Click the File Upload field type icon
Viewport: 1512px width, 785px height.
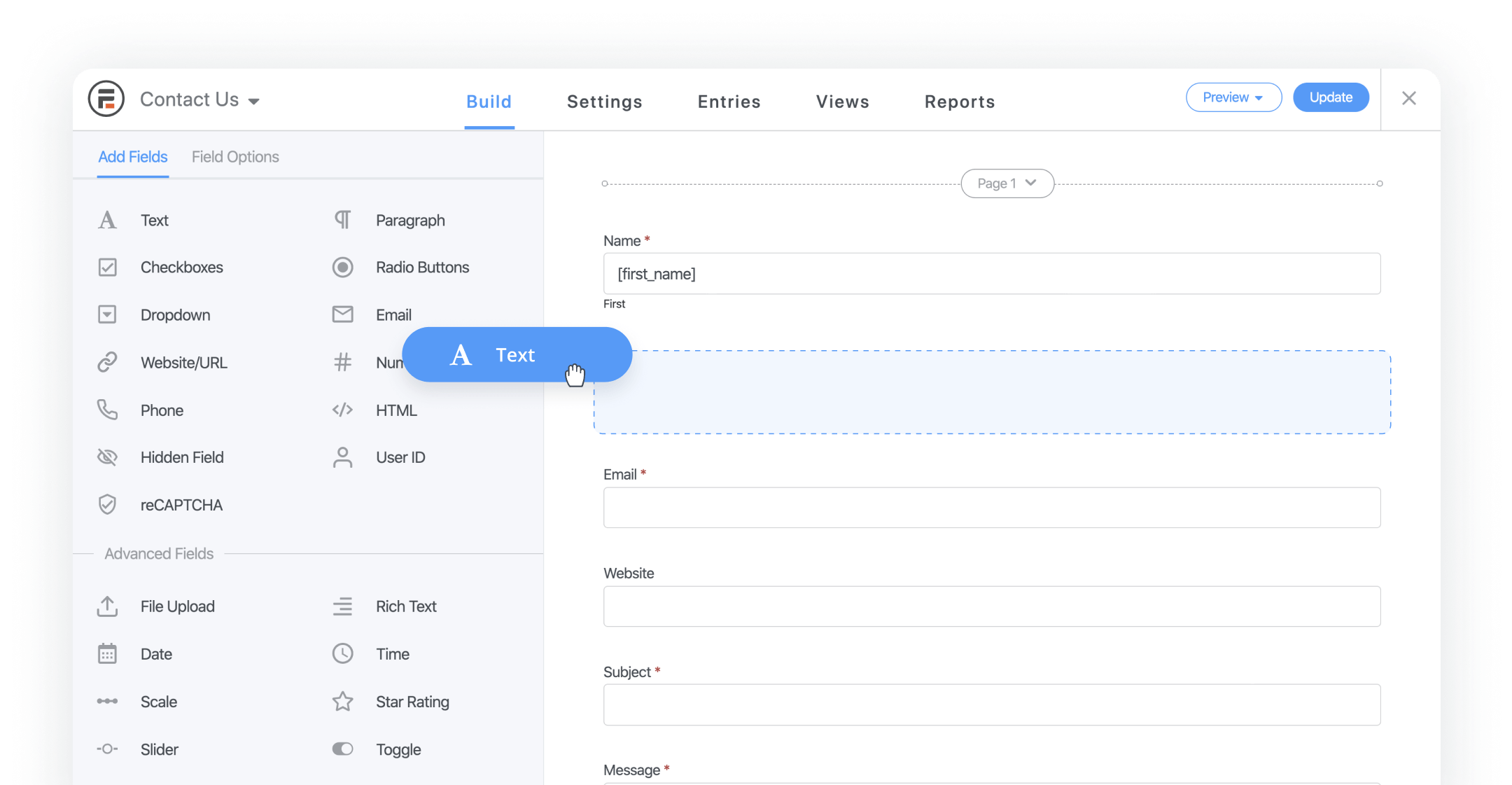coord(108,605)
